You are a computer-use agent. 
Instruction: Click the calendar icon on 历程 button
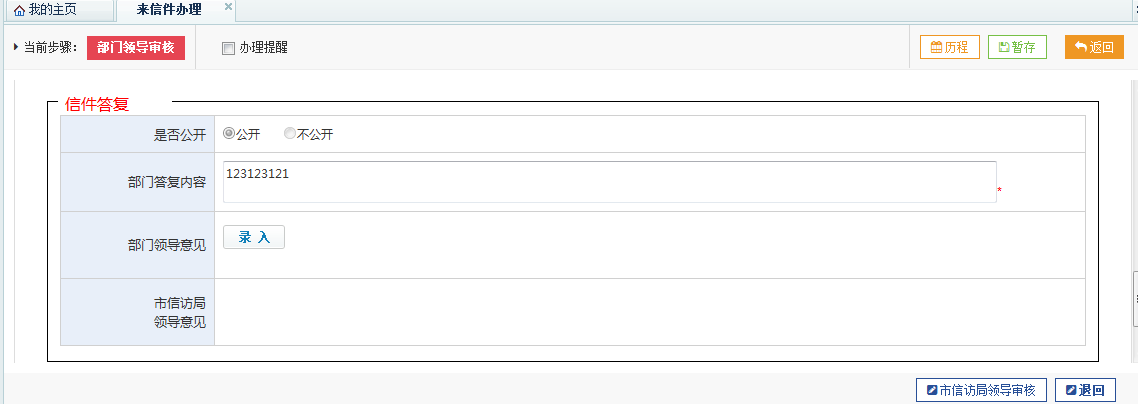(x=936, y=47)
